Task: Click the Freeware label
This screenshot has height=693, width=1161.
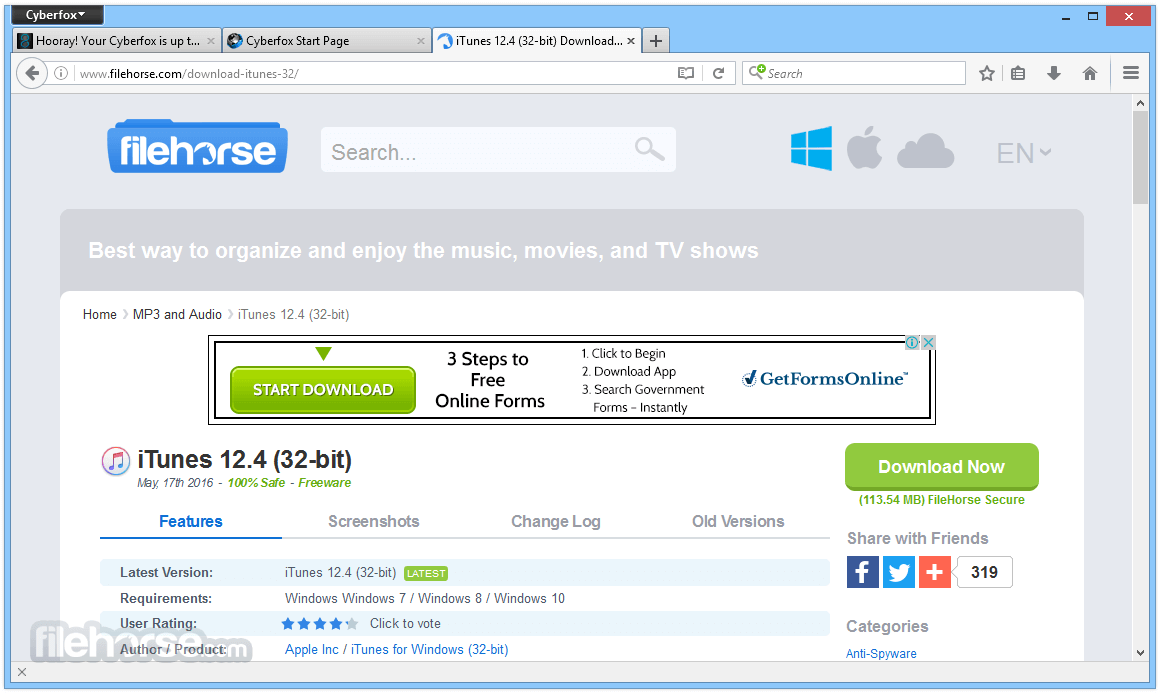Action: (x=324, y=483)
